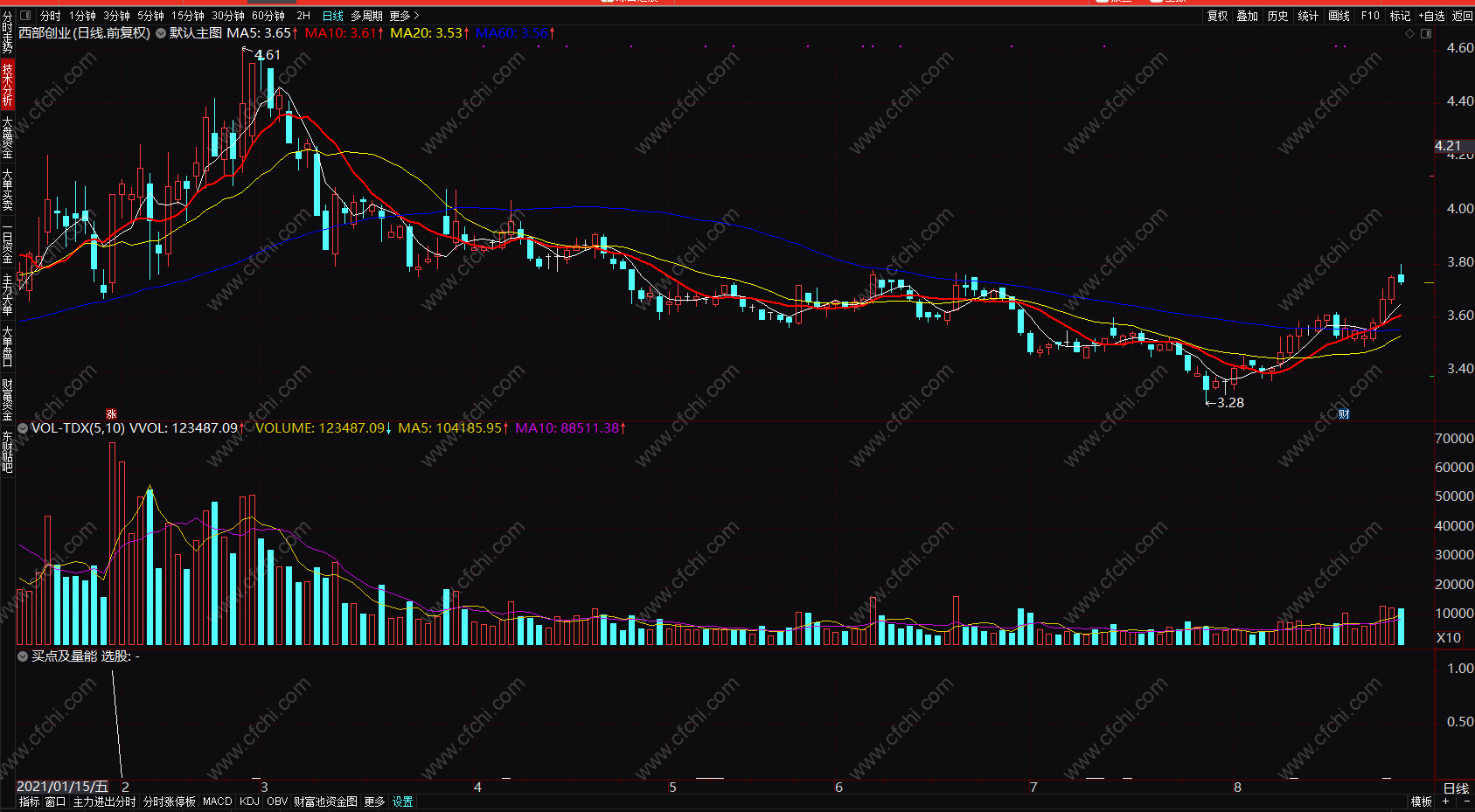
Task: Click the 日线 label at the time axis end
Action: [x=1456, y=788]
